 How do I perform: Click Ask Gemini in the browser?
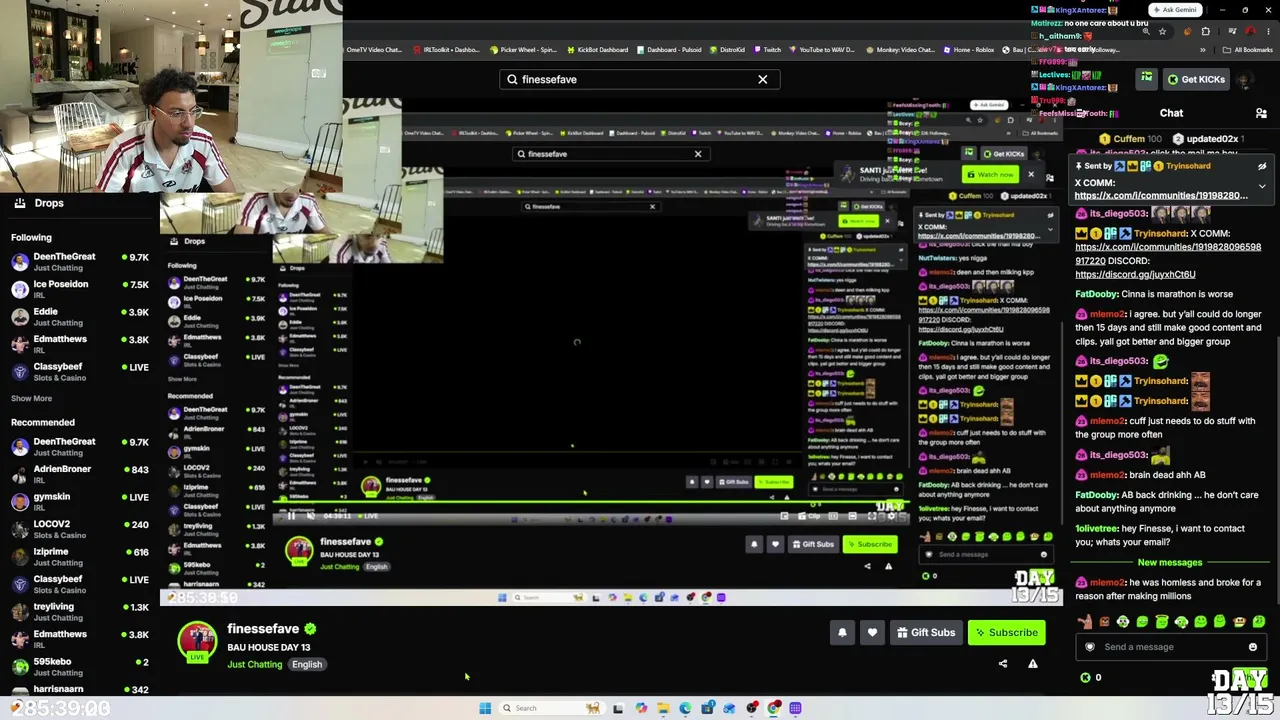tap(1175, 10)
